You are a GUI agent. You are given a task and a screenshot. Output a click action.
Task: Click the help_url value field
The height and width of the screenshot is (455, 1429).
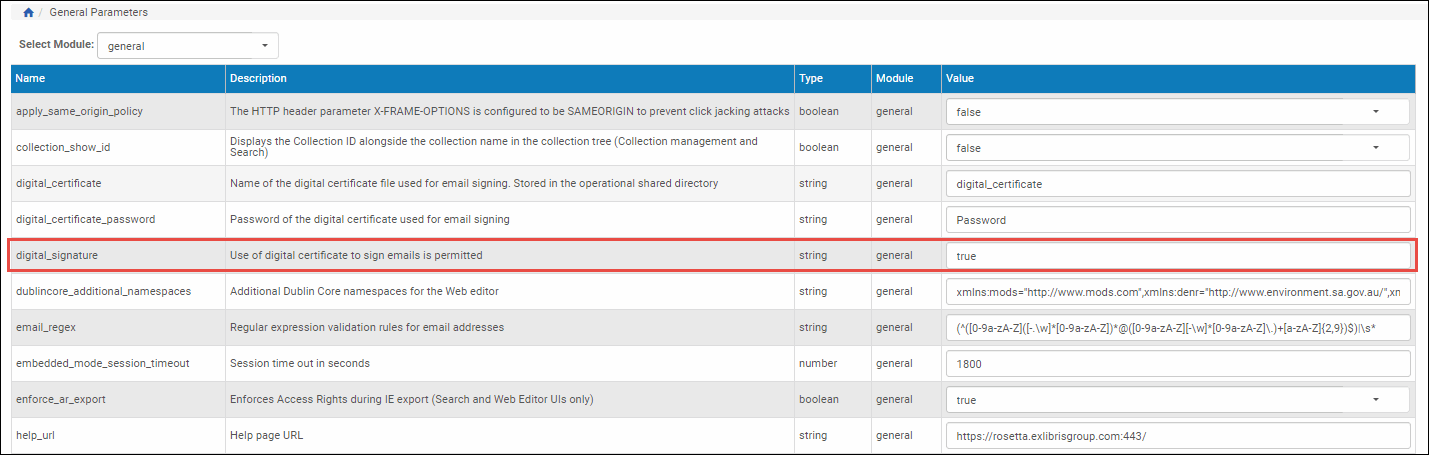click(x=1177, y=436)
